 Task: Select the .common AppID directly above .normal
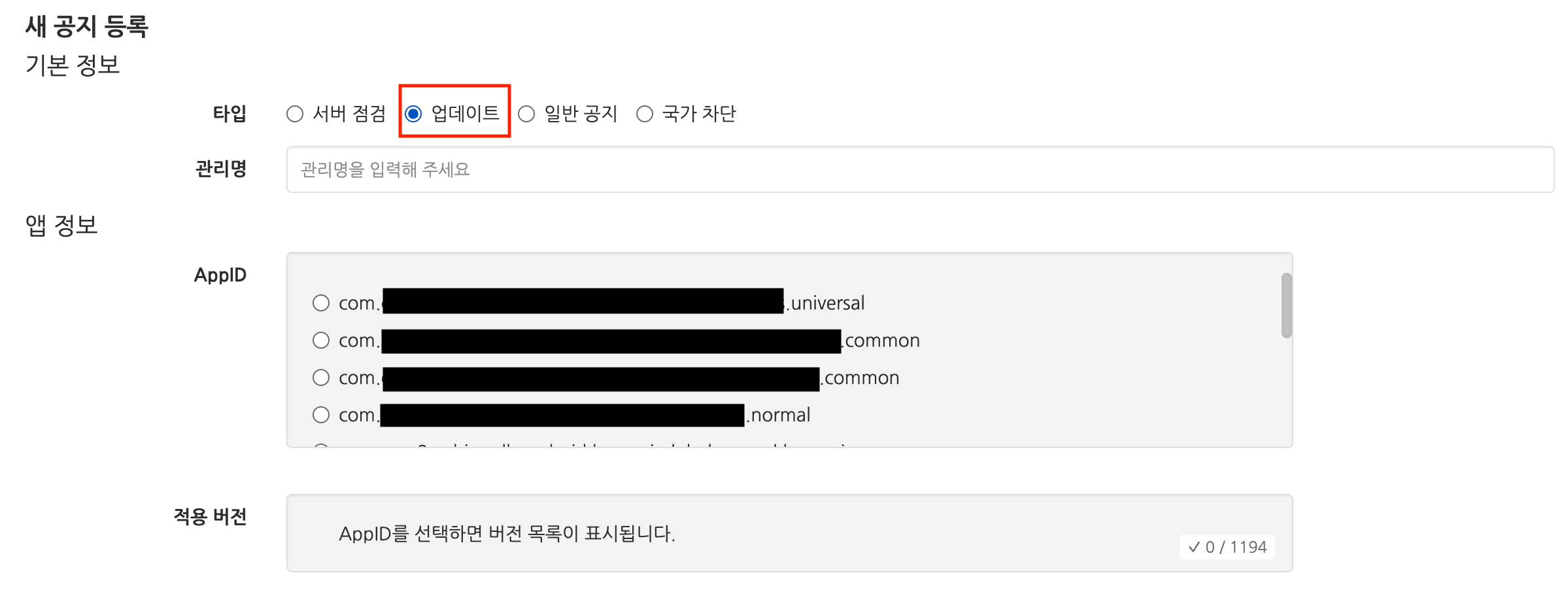click(x=321, y=377)
